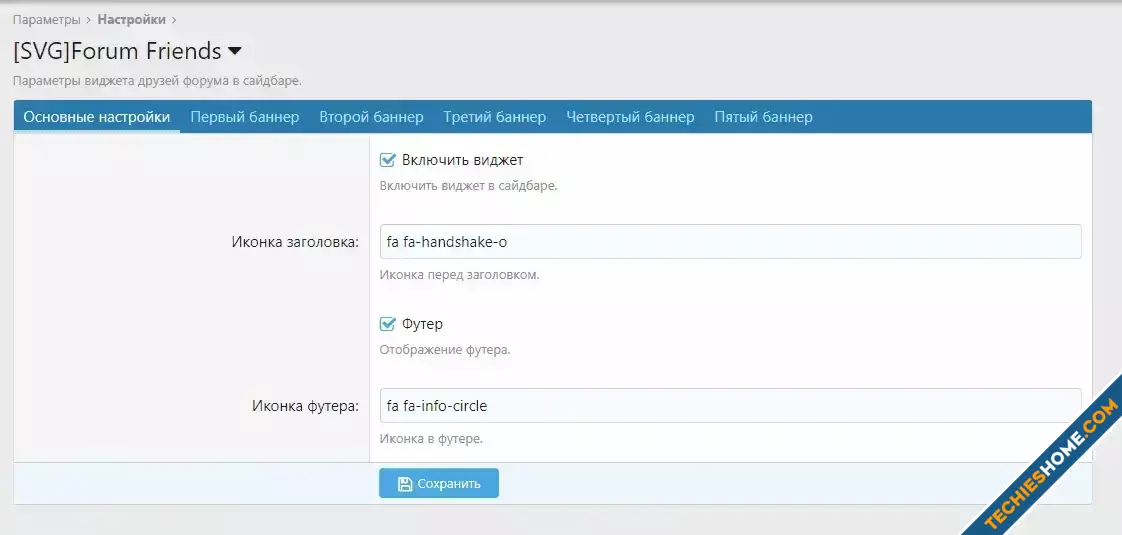This screenshot has height=535, width=1122.
Task: Open the "Второй баннер" tab
Action: coord(371,117)
